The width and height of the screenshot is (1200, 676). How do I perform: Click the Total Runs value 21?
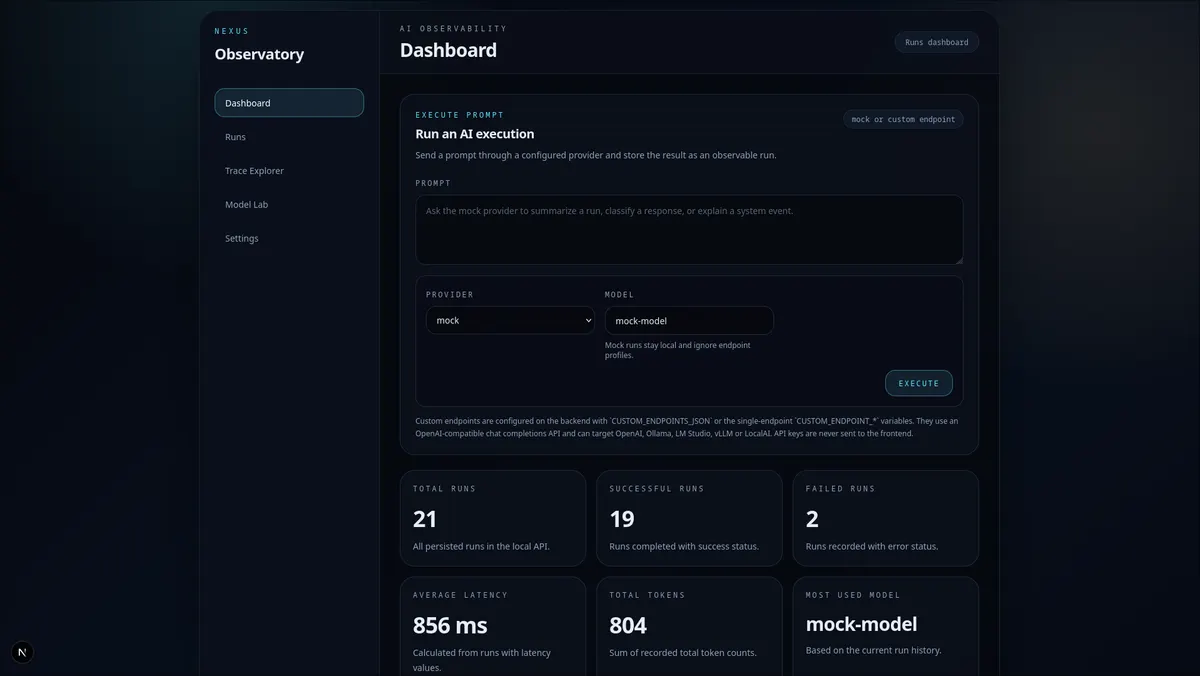point(425,519)
